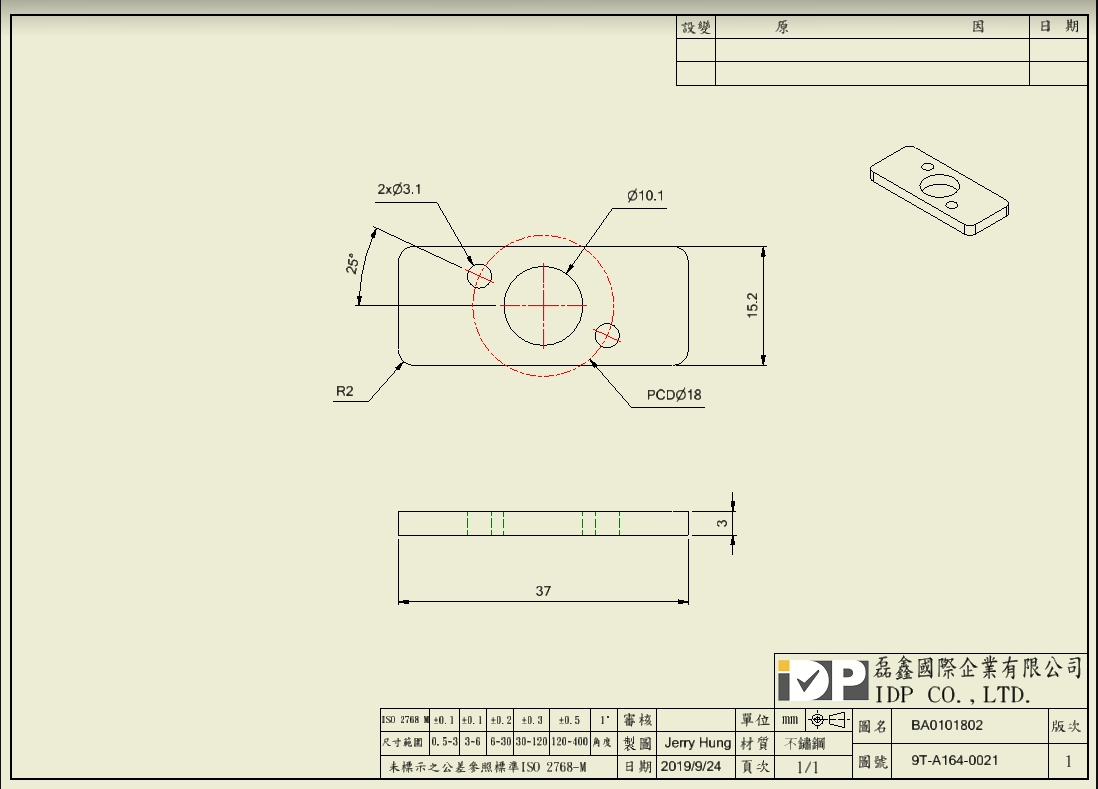Select the drafter name Jerry Hung
The height and width of the screenshot is (789, 1098).
[697, 743]
